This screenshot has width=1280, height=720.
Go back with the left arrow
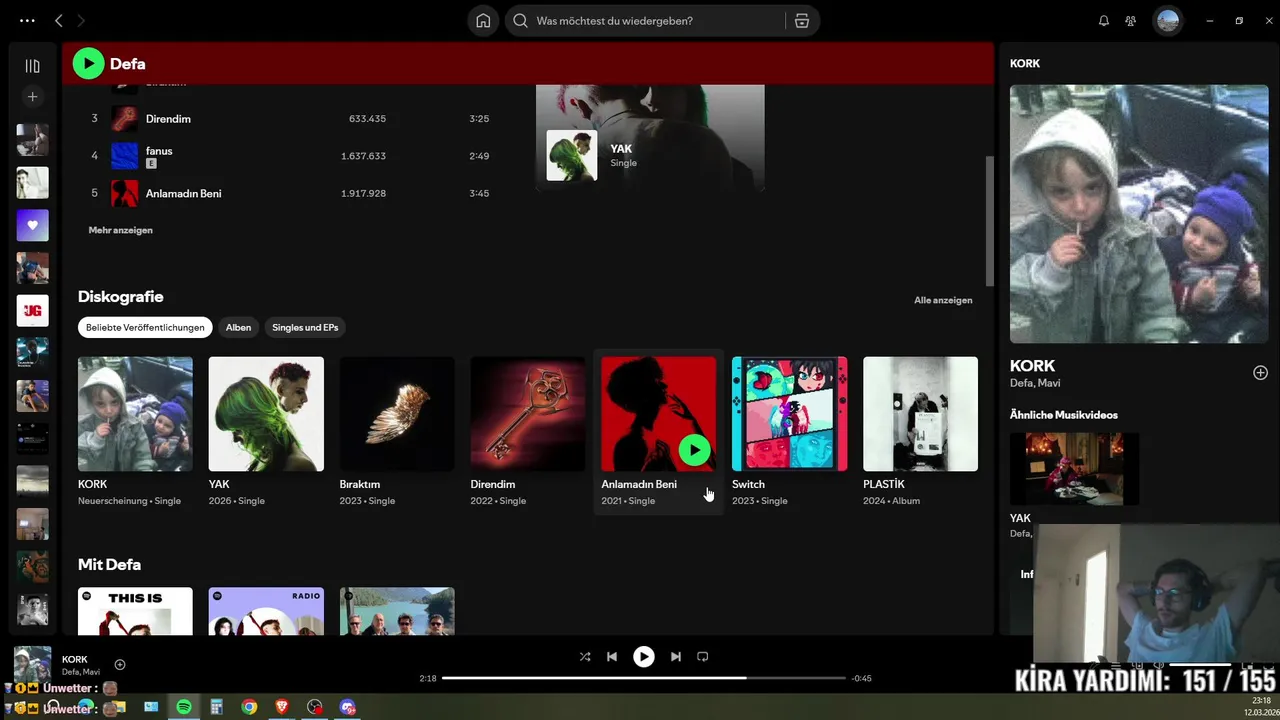pyautogui.click(x=58, y=20)
